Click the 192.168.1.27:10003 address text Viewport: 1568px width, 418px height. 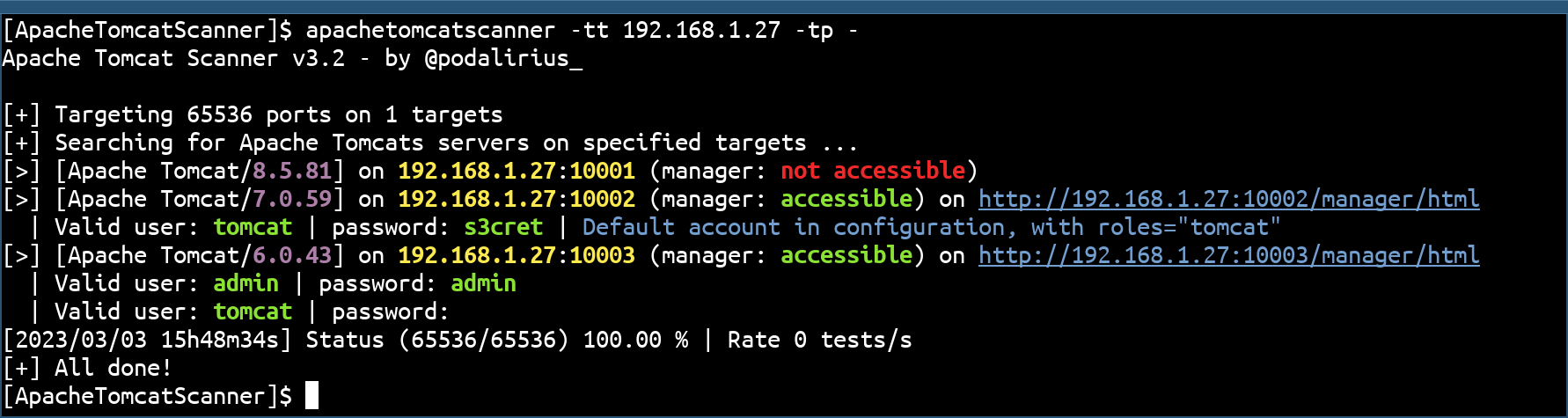[x=517, y=255]
